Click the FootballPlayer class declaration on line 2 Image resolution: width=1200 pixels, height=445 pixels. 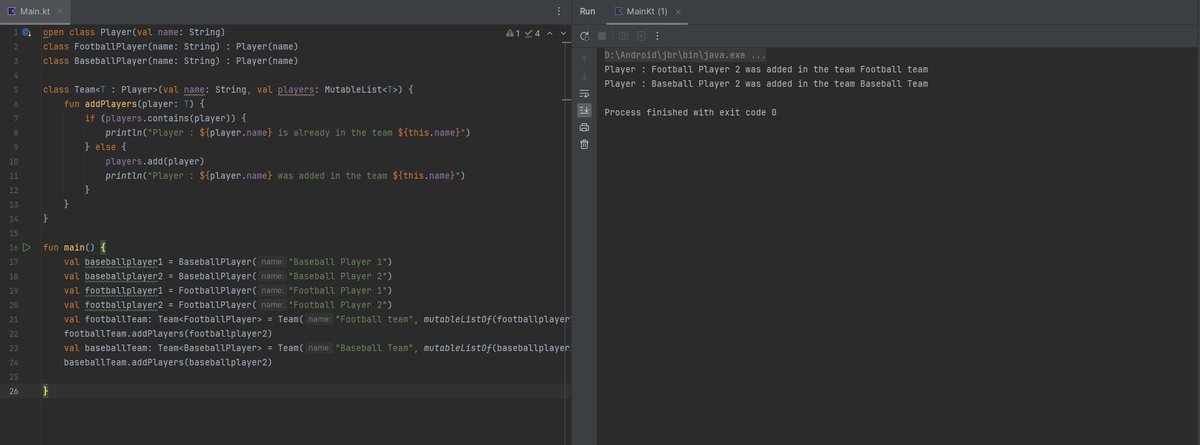[x=170, y=47]
